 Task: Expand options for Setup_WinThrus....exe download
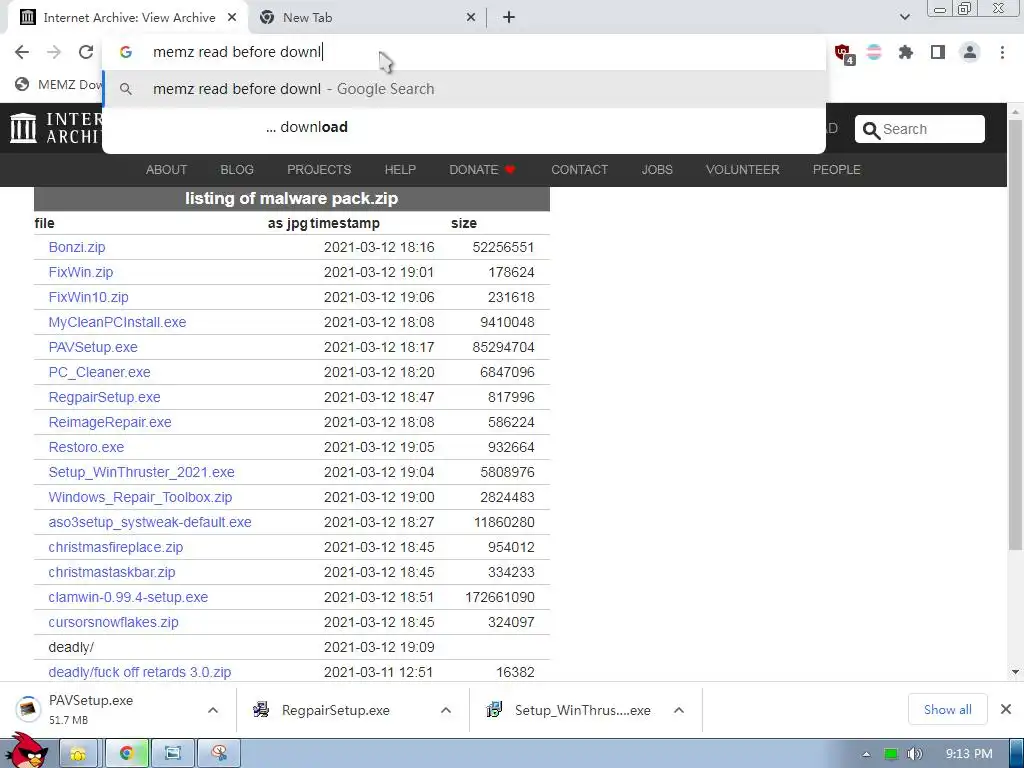coord(679,710)
